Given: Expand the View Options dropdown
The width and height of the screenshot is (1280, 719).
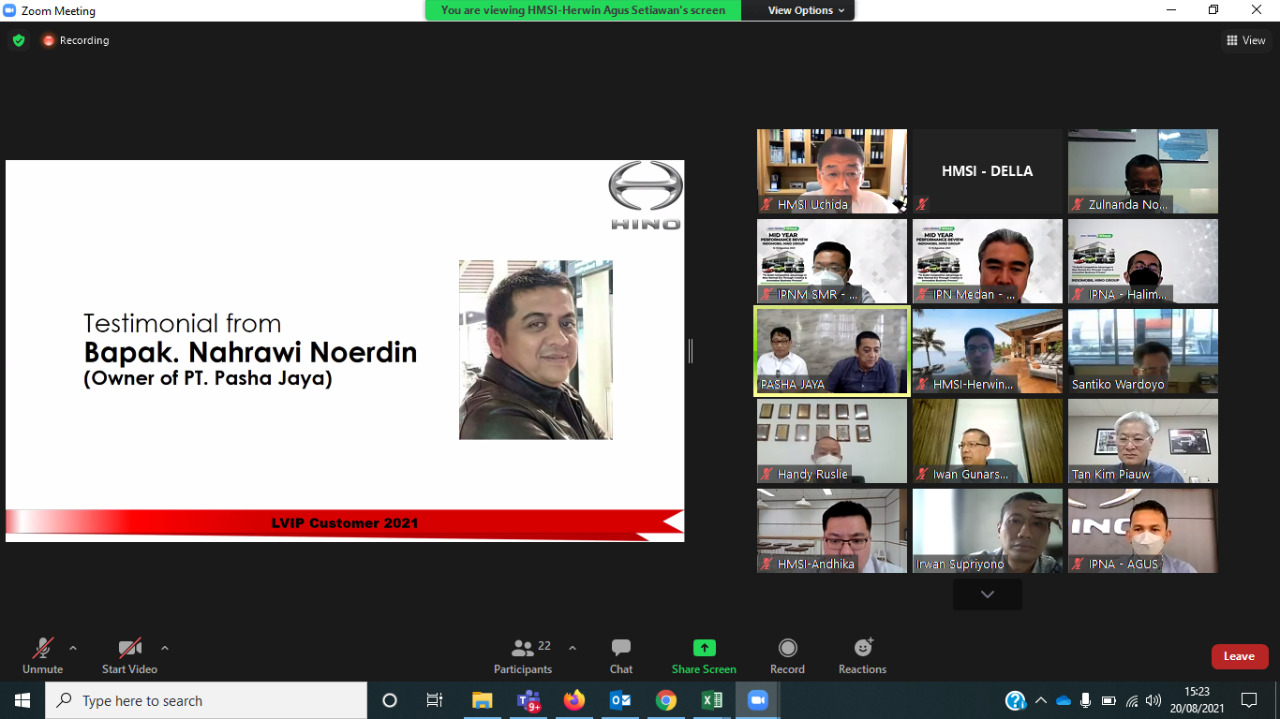Looking at the screenshot, I should [x=806, y=10].
